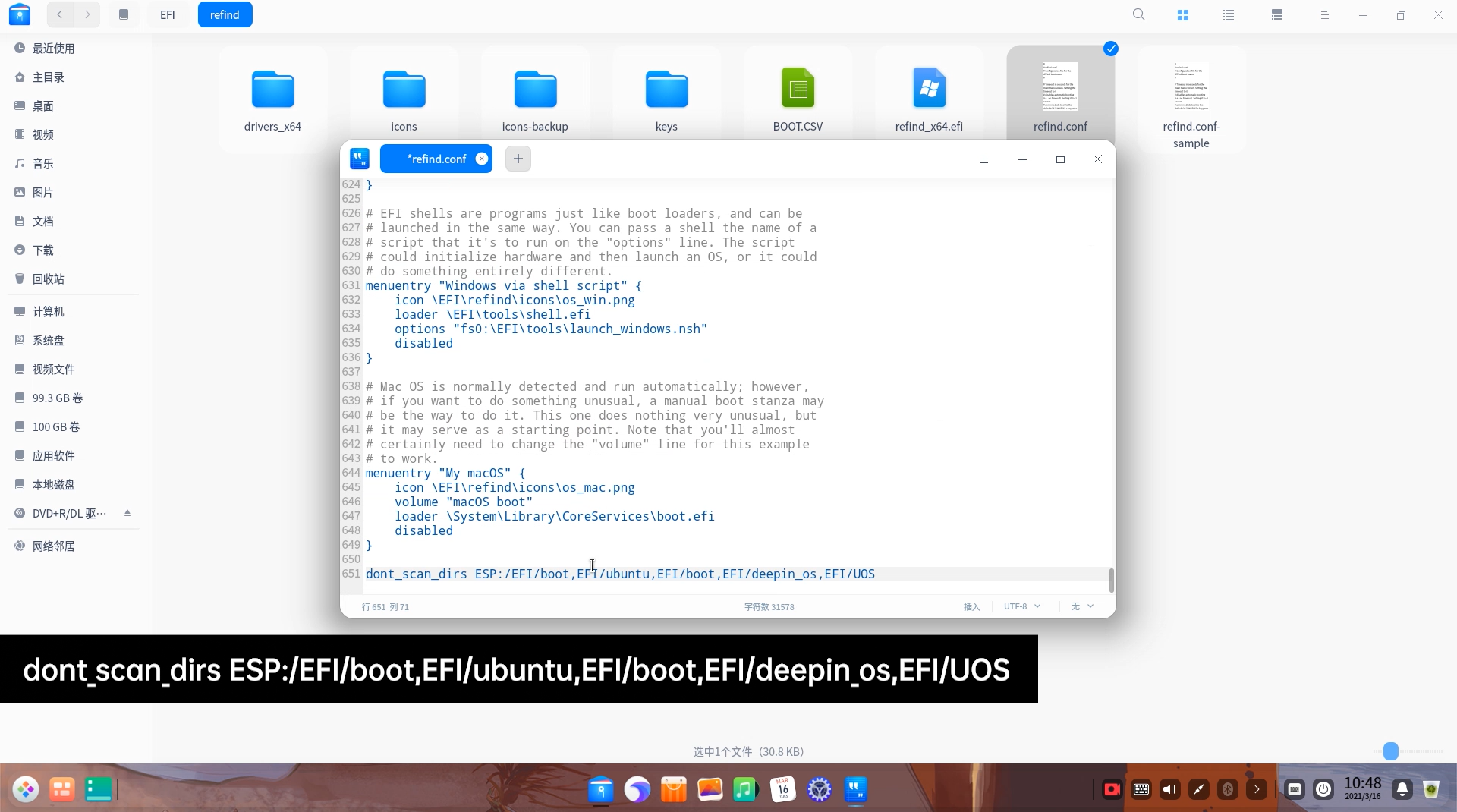
Task: Switch file manager to list view
Action: pyautogui.click(x=1229, y=14)
